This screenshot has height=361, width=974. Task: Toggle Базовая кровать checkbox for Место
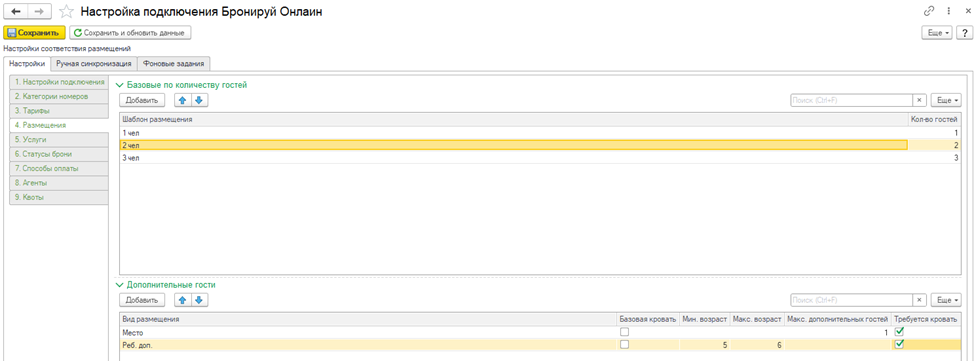[624, 332]
